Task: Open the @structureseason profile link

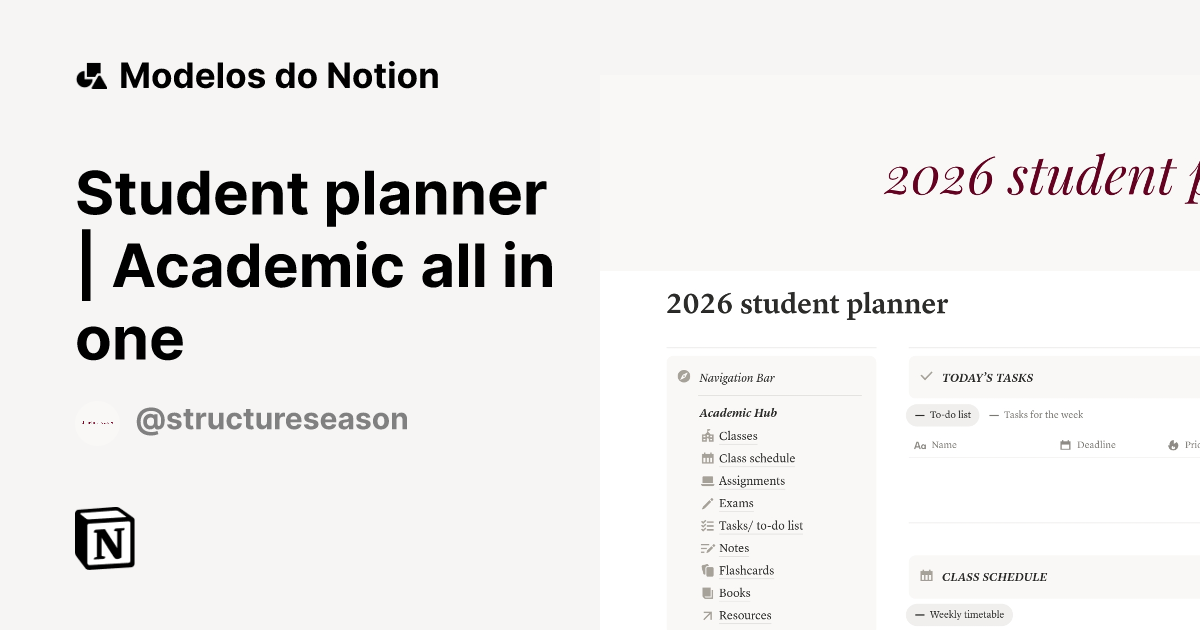Action: coord(271,419)
